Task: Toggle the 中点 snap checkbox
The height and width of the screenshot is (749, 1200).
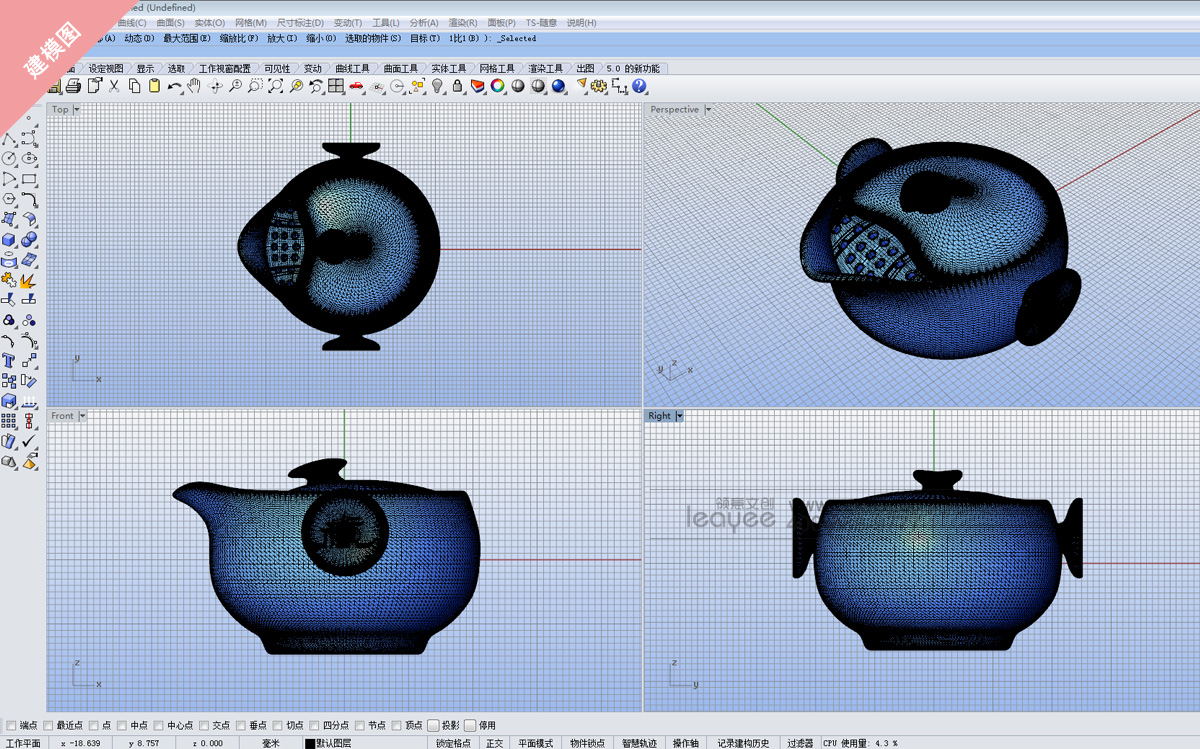Action: (x=122, y=725)
